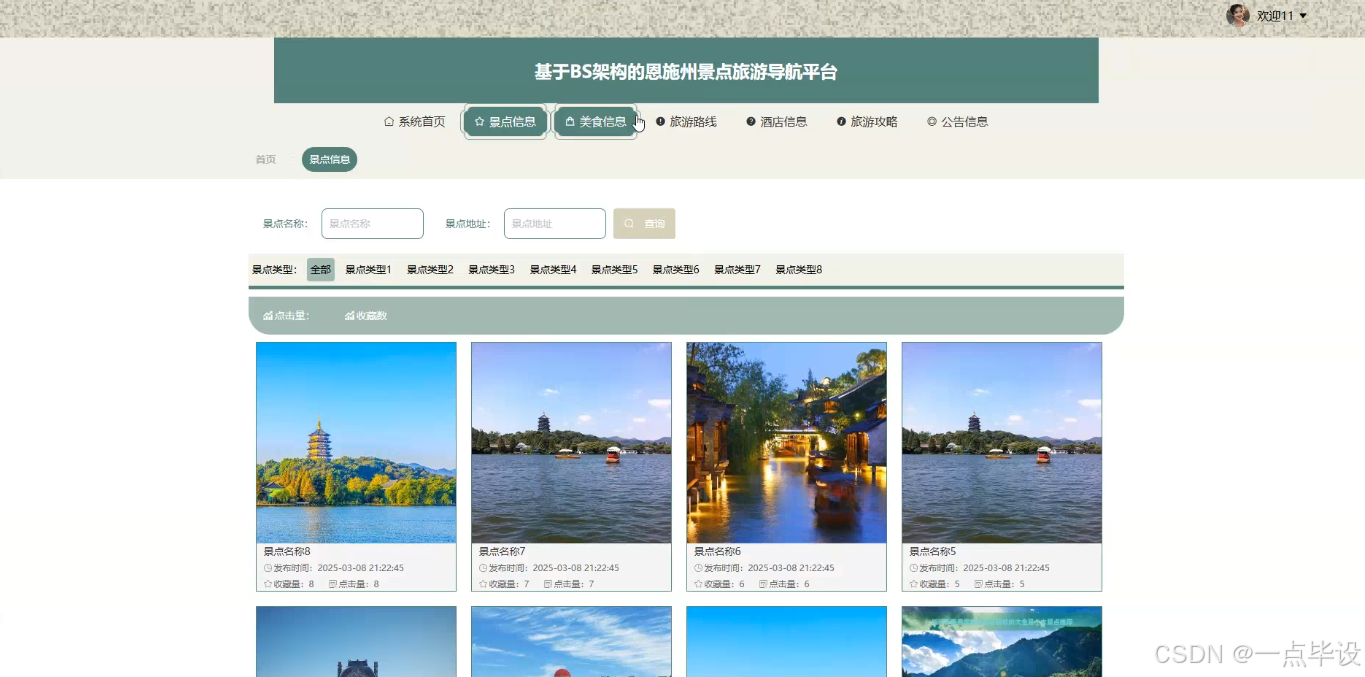Click the bag icon in 美食信息 menu

pyautogui.click(x=570, y=122)
